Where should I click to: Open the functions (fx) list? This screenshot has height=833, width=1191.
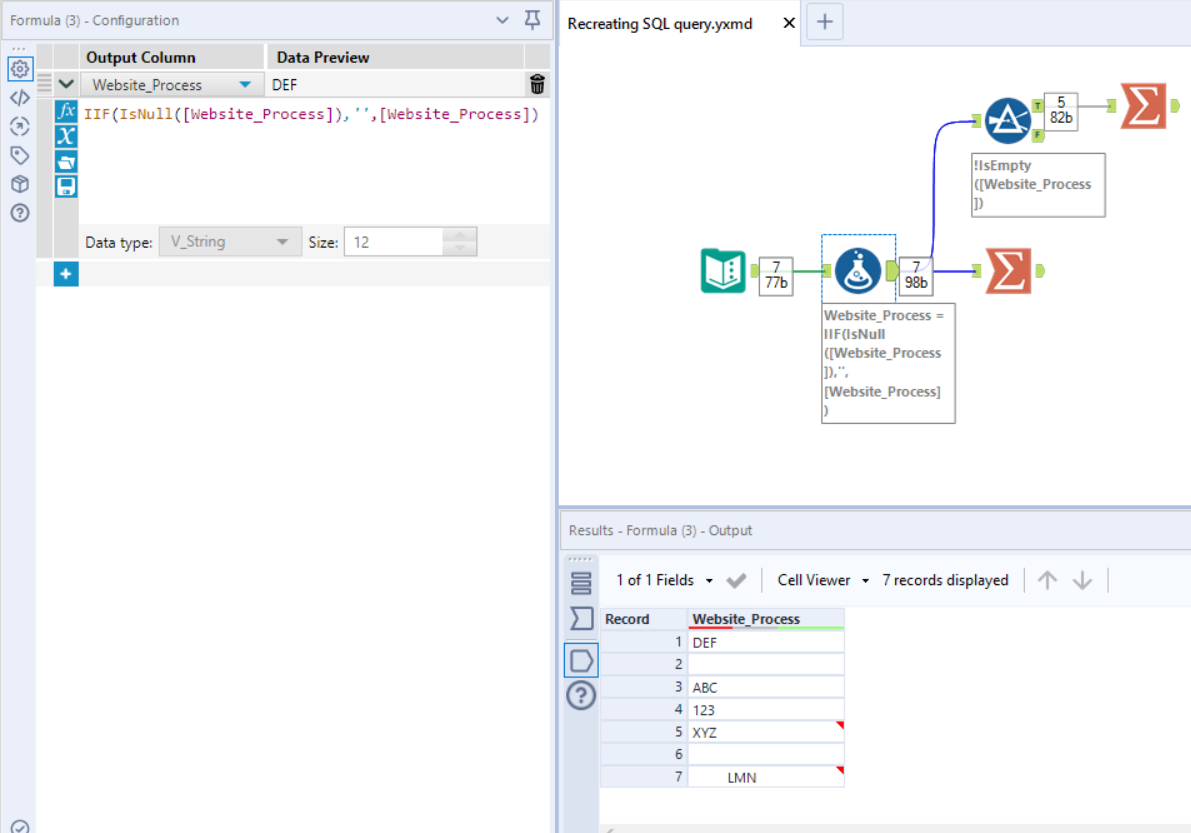tap(66, 111)
